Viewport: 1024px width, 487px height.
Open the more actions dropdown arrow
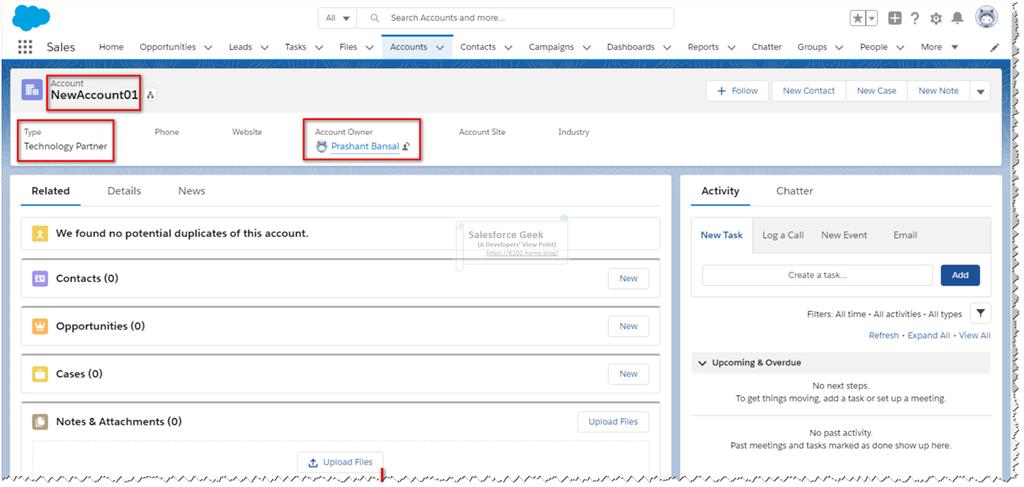pyautogui.click(x=980, y=91)
